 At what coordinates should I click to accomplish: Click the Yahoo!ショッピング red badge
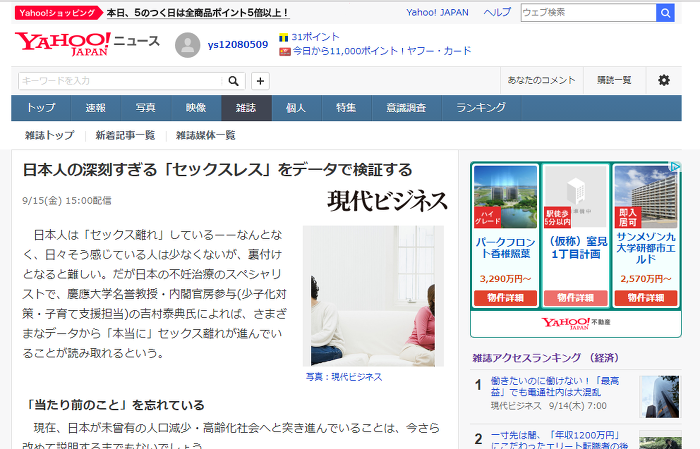pyautogui.click(x=57, y=13)
